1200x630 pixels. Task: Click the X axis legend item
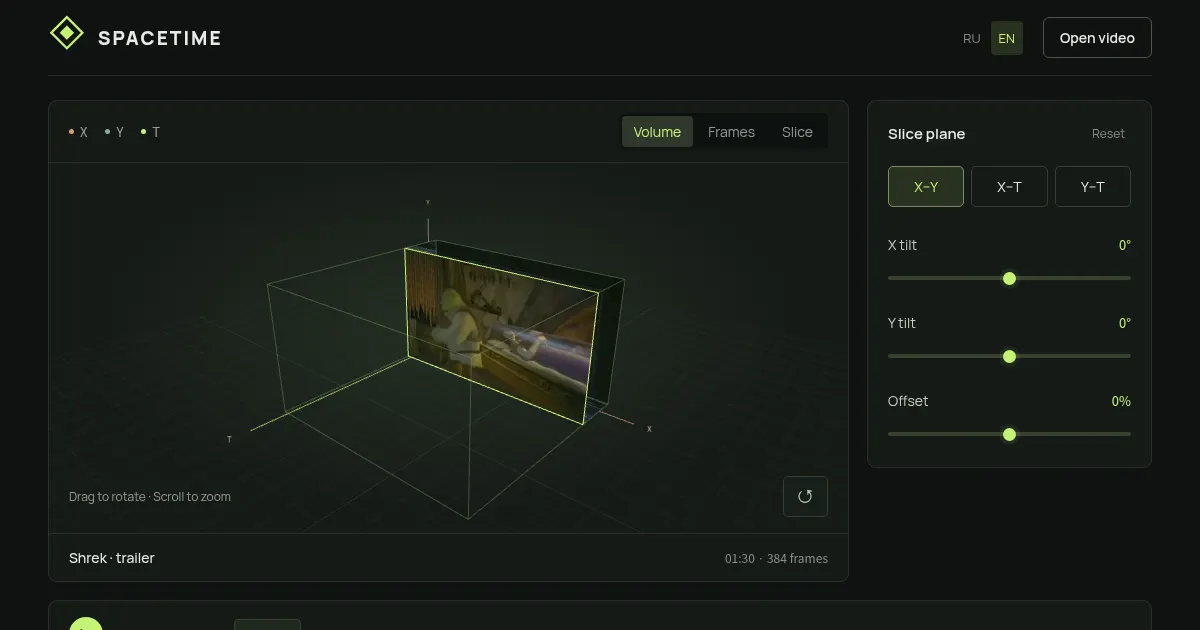78,132
